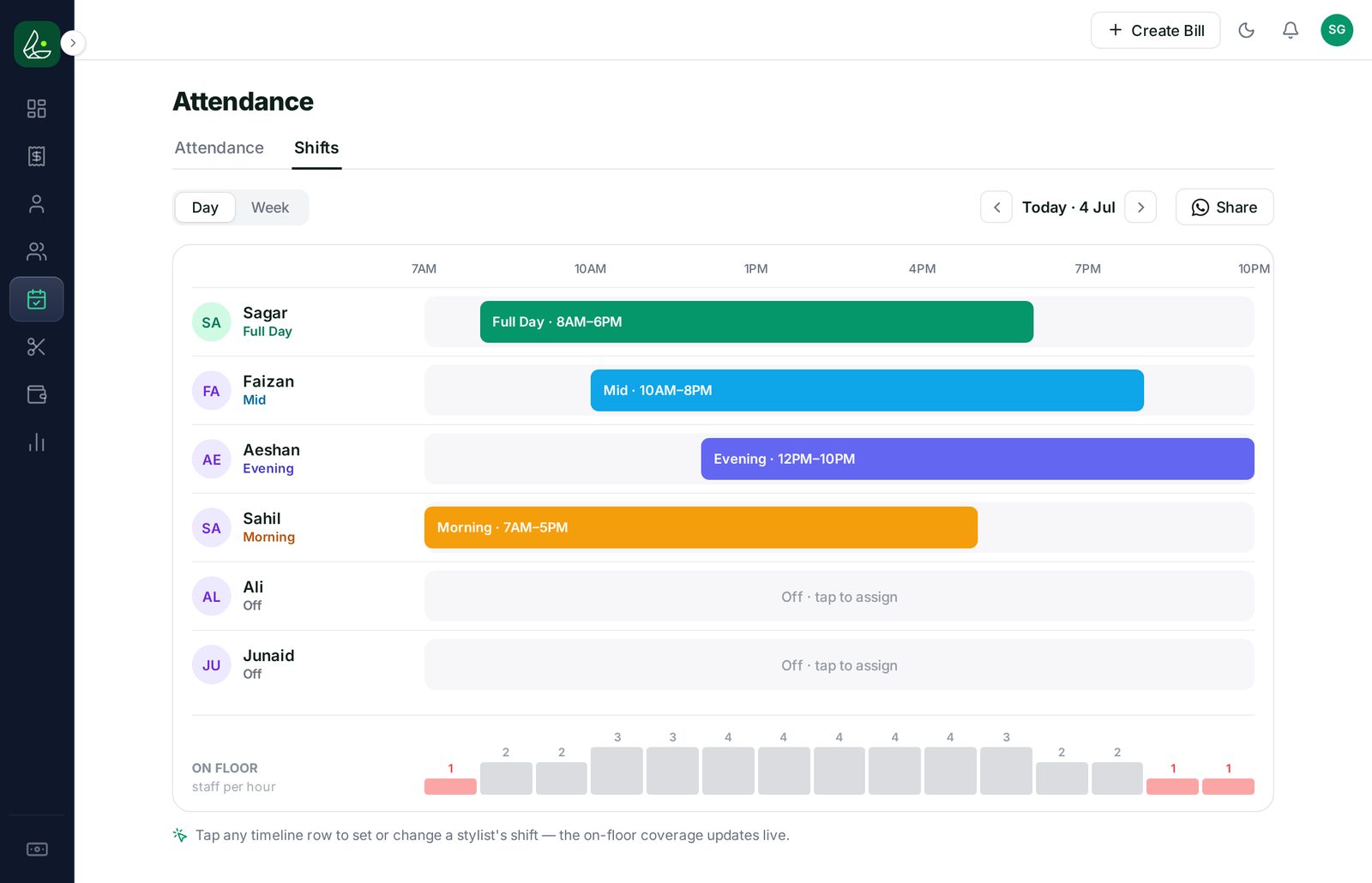The height and width of the screenshot is (883, 1372).
Task: Open the bar chart reports icon
Action: [x=37, y=442]
